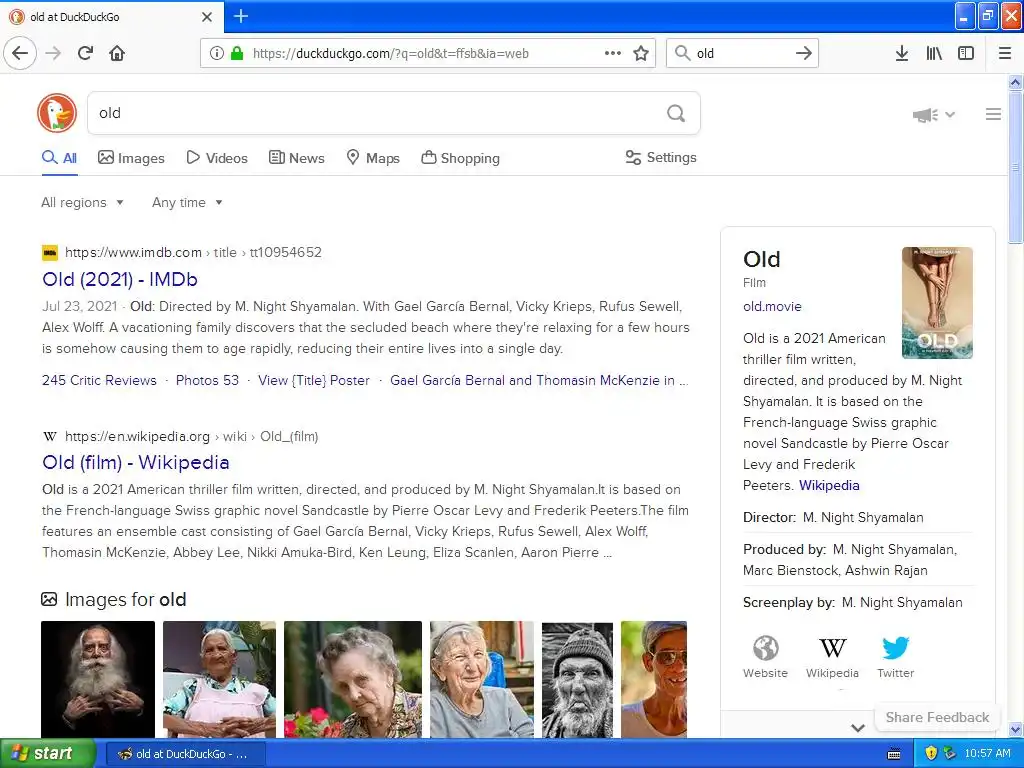Image resolution: width=1024 pixels, height=768 pixels.
Task: Open the Firefox home page
Action: (x=117, y=53)
